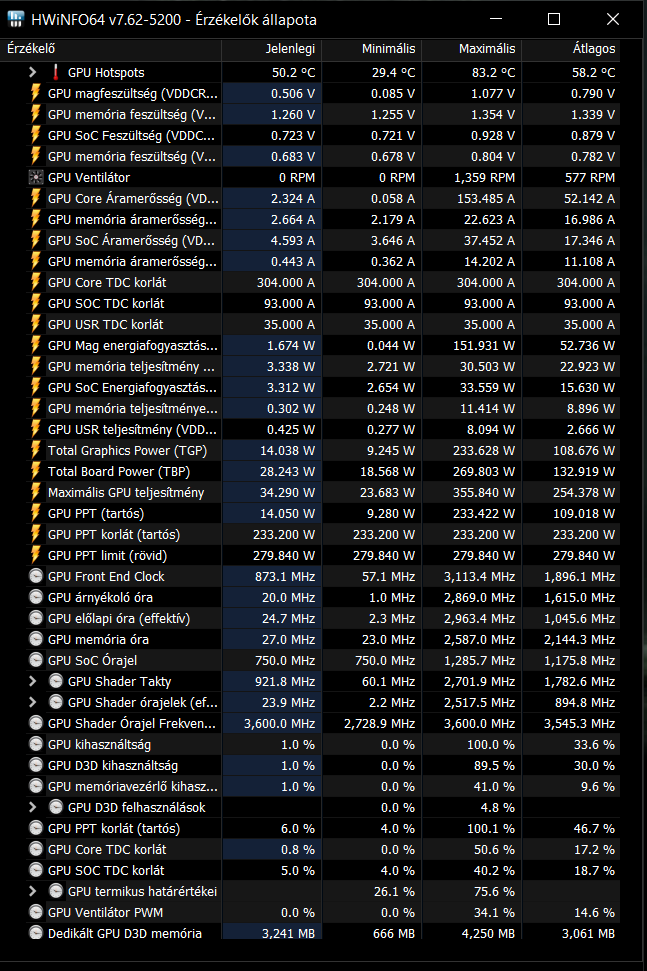This screenshot has height=971, width=647.
Task: Sort by the Érzékelő column header
Action: tap(111, 48)
